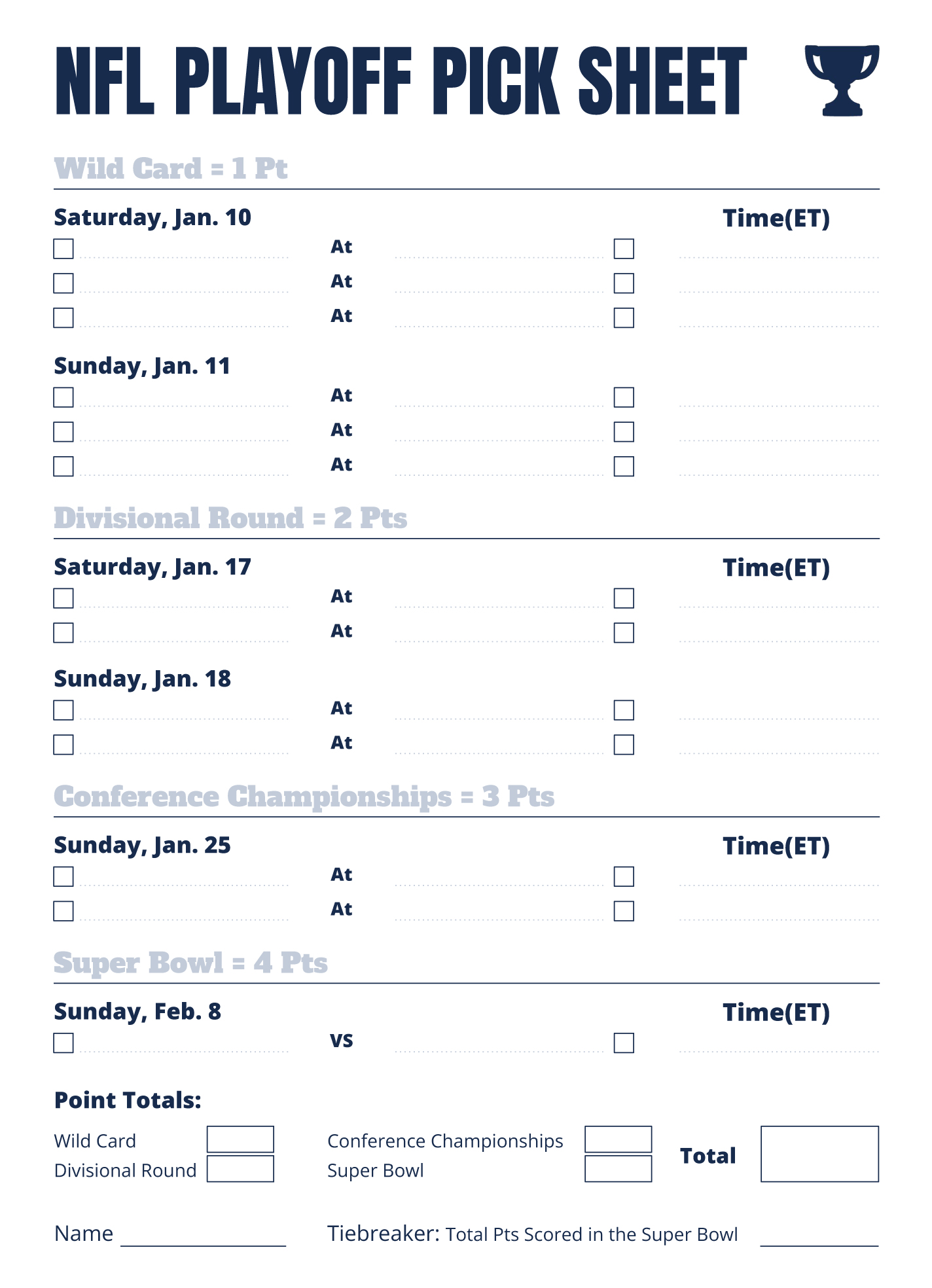Check the left Super Bowl team box
The width and height of the screenshot is (932, 1288).
coord(63,1043)
